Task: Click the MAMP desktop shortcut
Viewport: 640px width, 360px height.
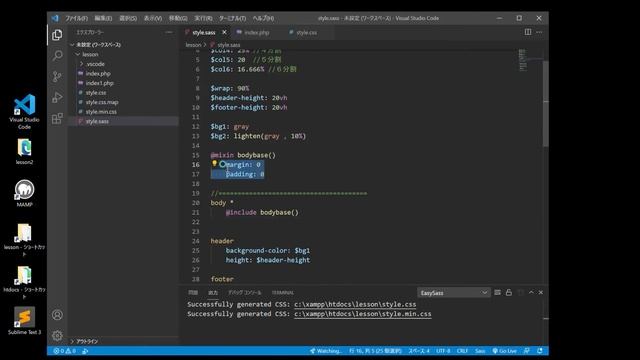Action: 24,193
